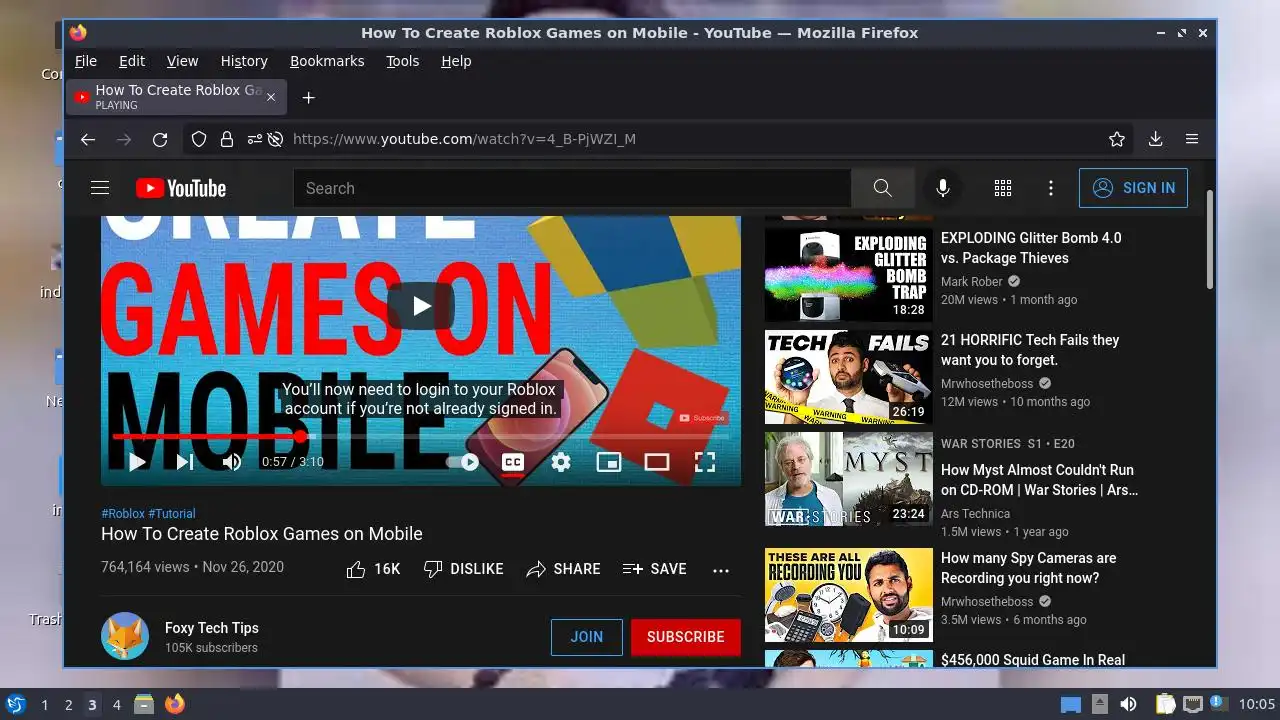
Task: Enter full screen video mode
Action: point(705,462)
